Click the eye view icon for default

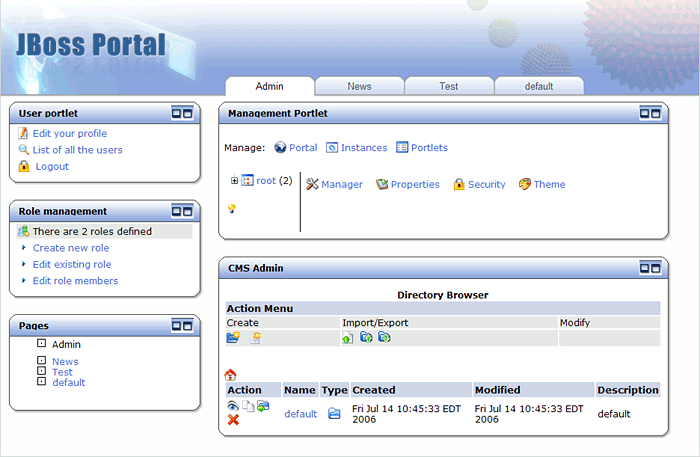[233, 406]
